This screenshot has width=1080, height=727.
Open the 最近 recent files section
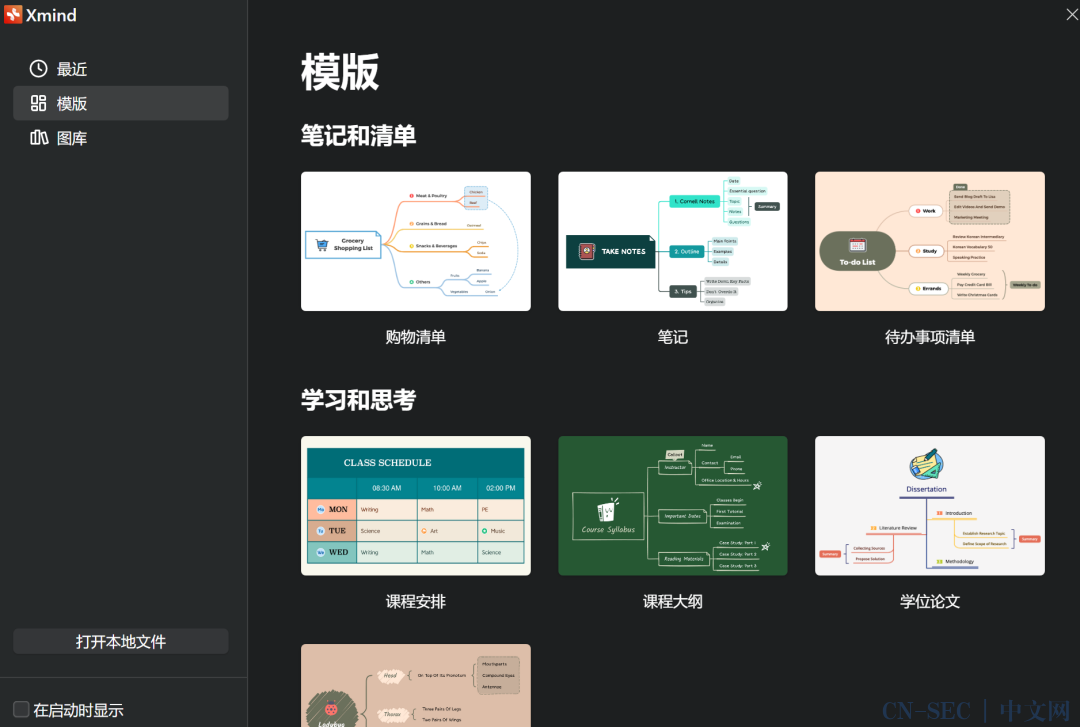(121, 69)
